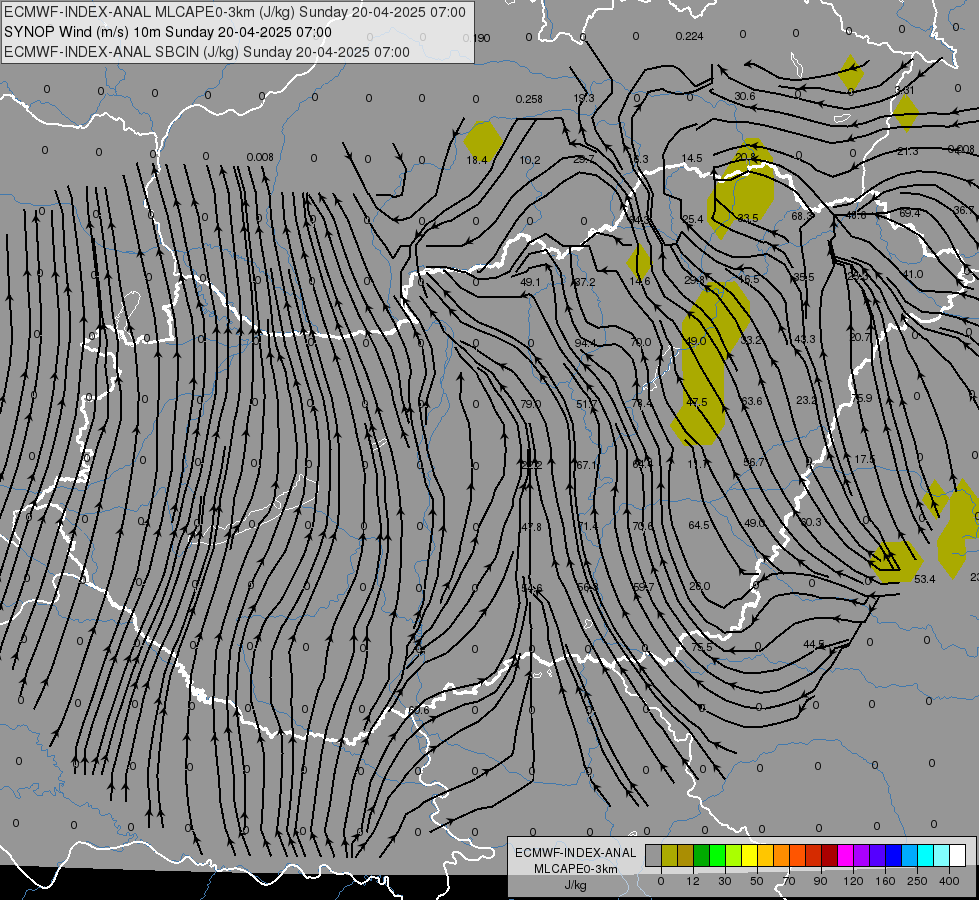Click the map value 70.0
The height and width of the screenshot is (900, 979).
pos(641,342)
